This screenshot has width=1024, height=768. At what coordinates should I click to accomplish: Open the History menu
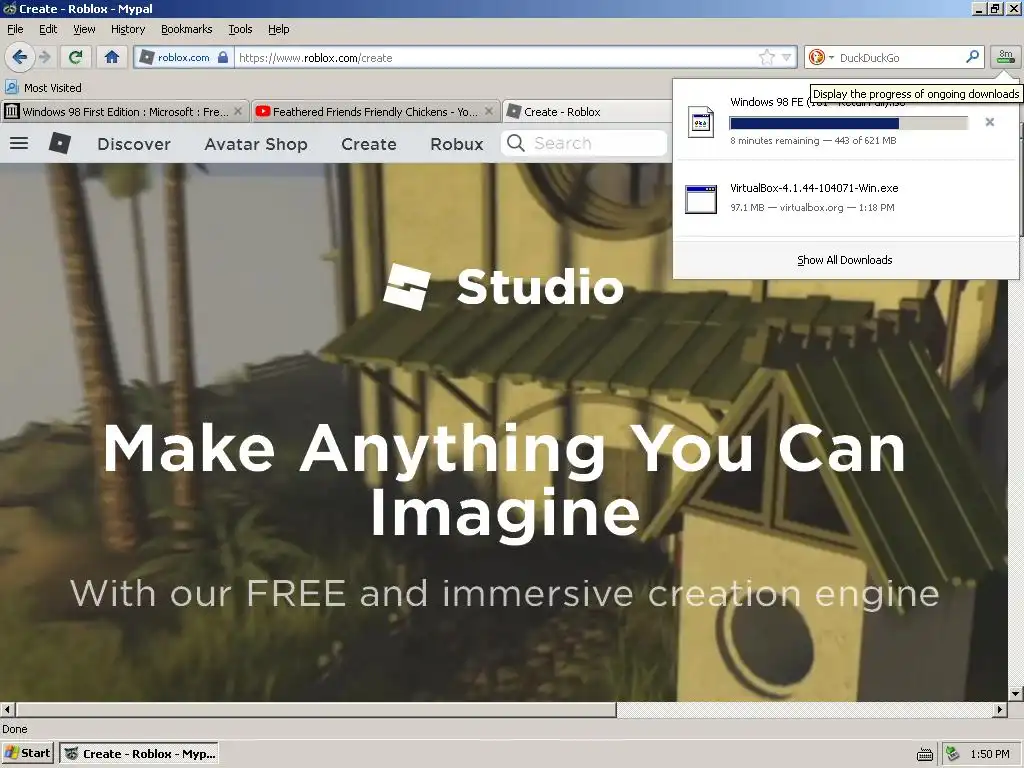pyautogui.click(x=127, y=29)
